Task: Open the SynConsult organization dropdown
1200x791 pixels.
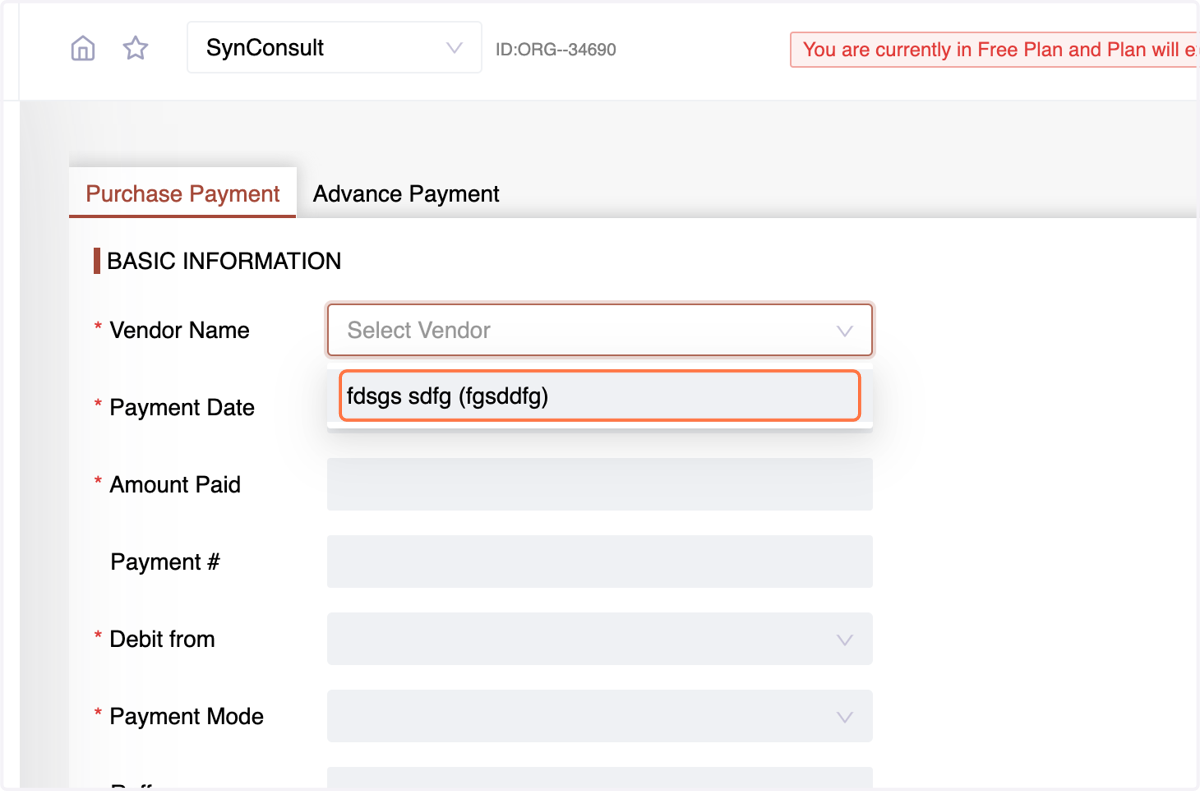Action: click(x=334, y=48)
